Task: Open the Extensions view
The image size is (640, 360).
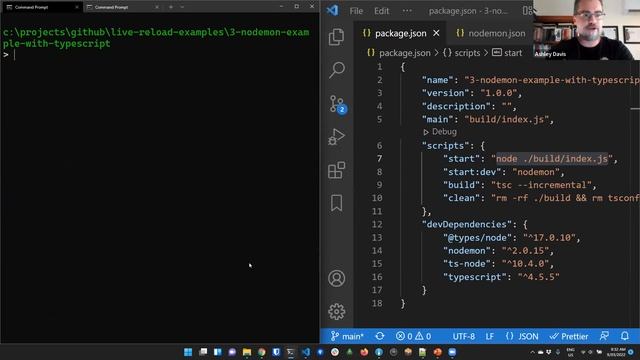Action: point(336,170)
